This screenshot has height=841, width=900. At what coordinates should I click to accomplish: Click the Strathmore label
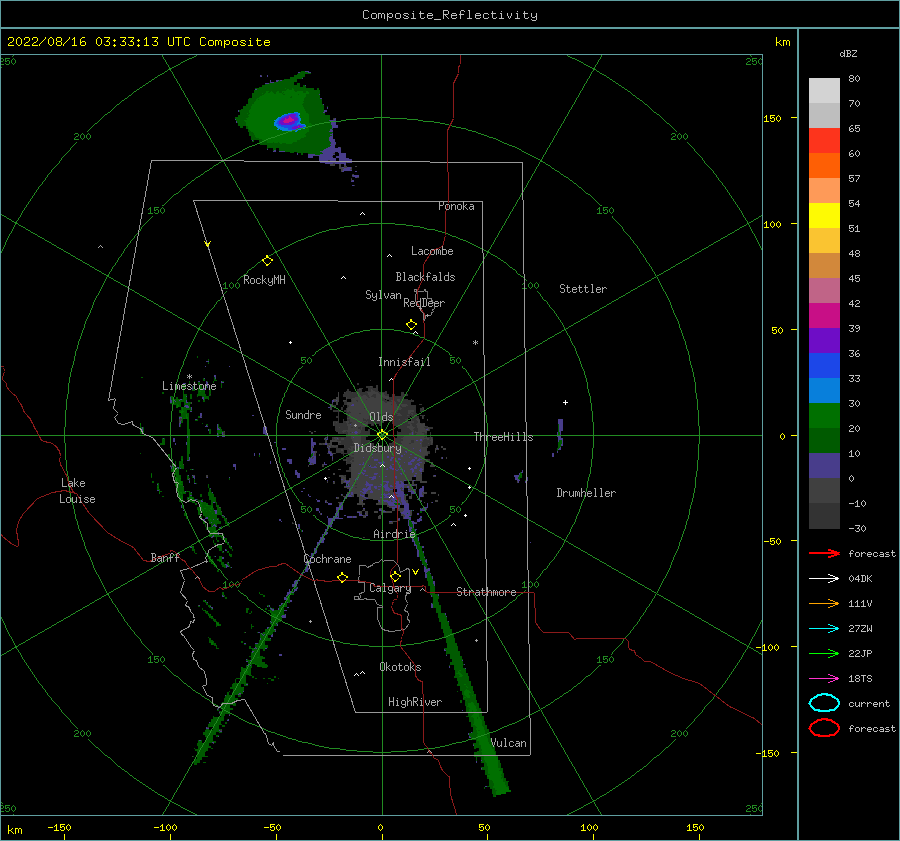coord(486,592)
